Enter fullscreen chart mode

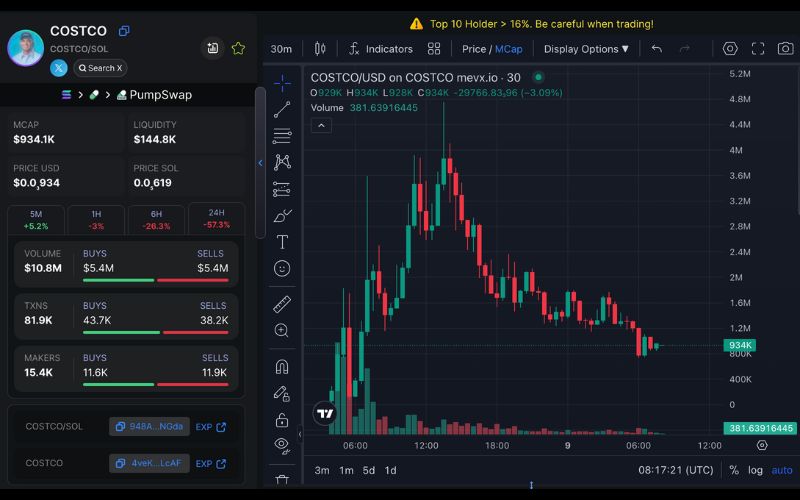tap(758, 48)
